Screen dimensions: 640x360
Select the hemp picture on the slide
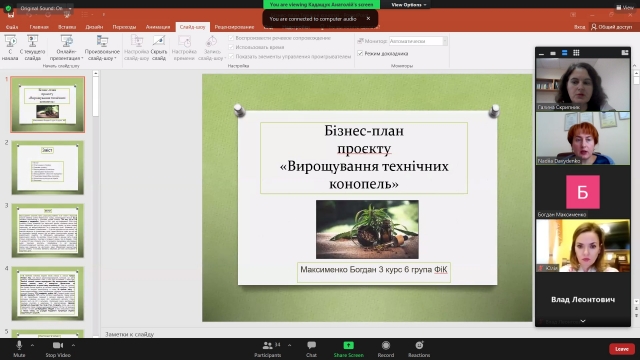click(x=367, y=229)
